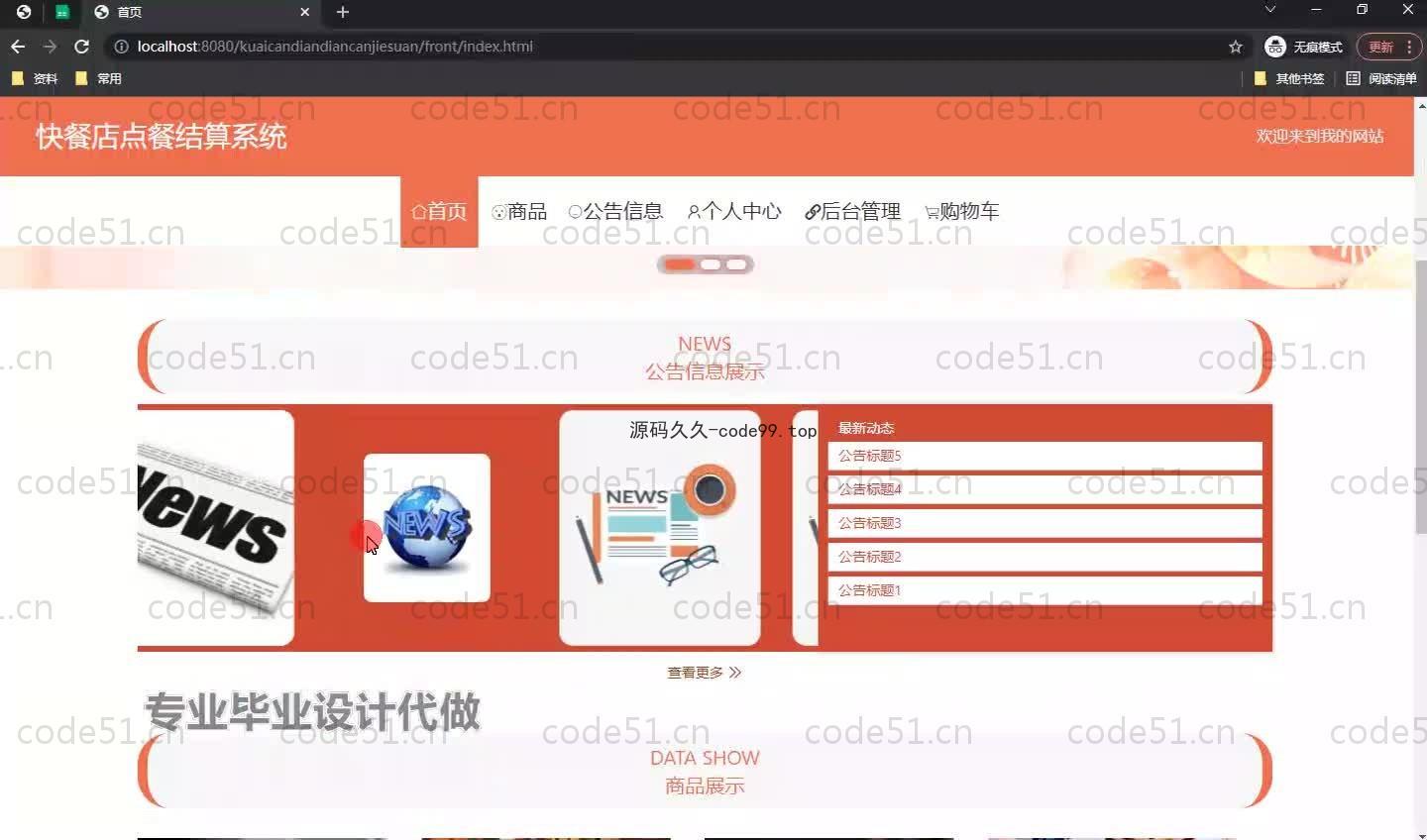This screenshot has width=1427, height=840.
Task: Bookmark this page with the star icon
Action: point(1235,47)
